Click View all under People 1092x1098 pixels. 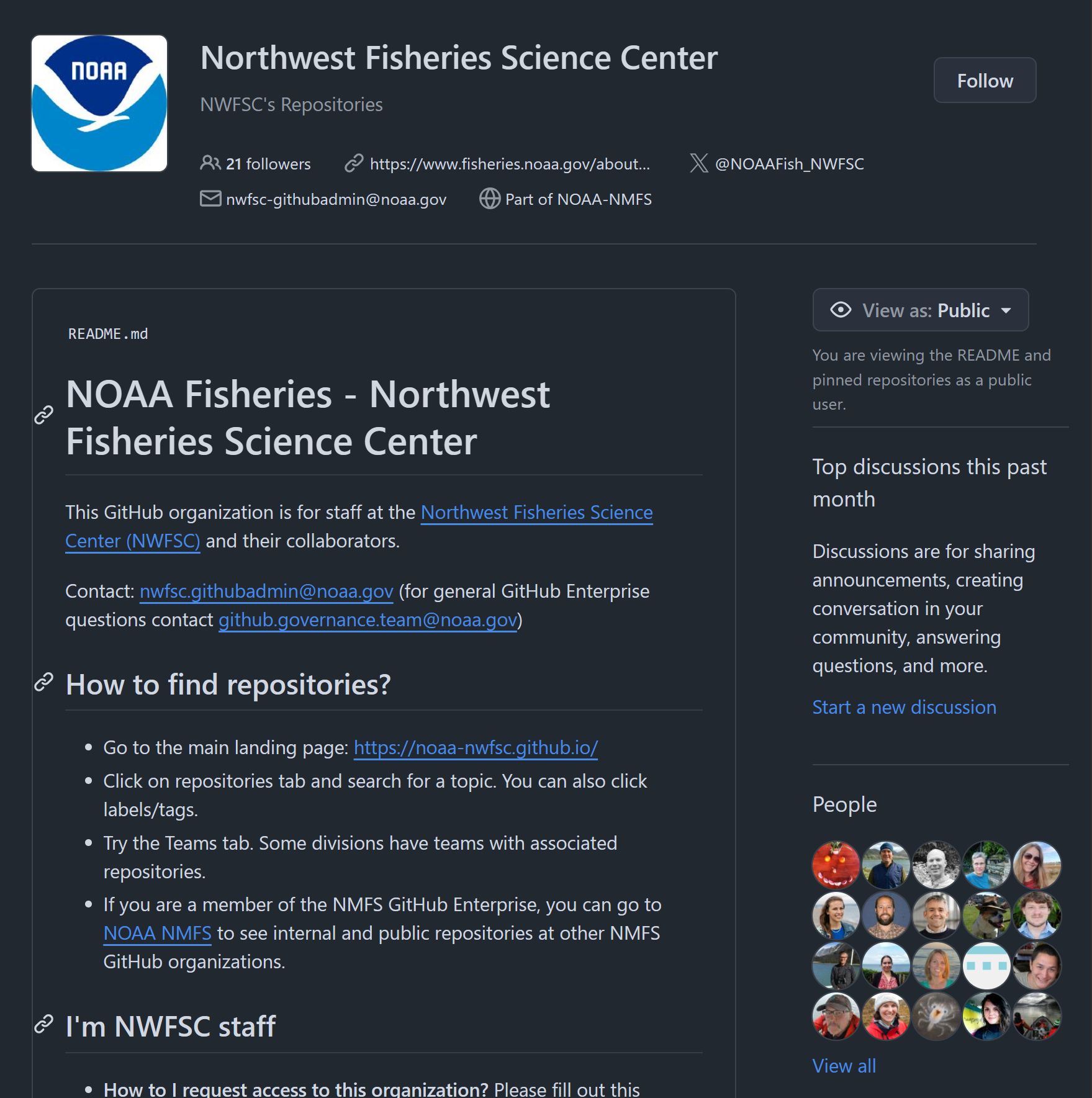point(844,1066)
